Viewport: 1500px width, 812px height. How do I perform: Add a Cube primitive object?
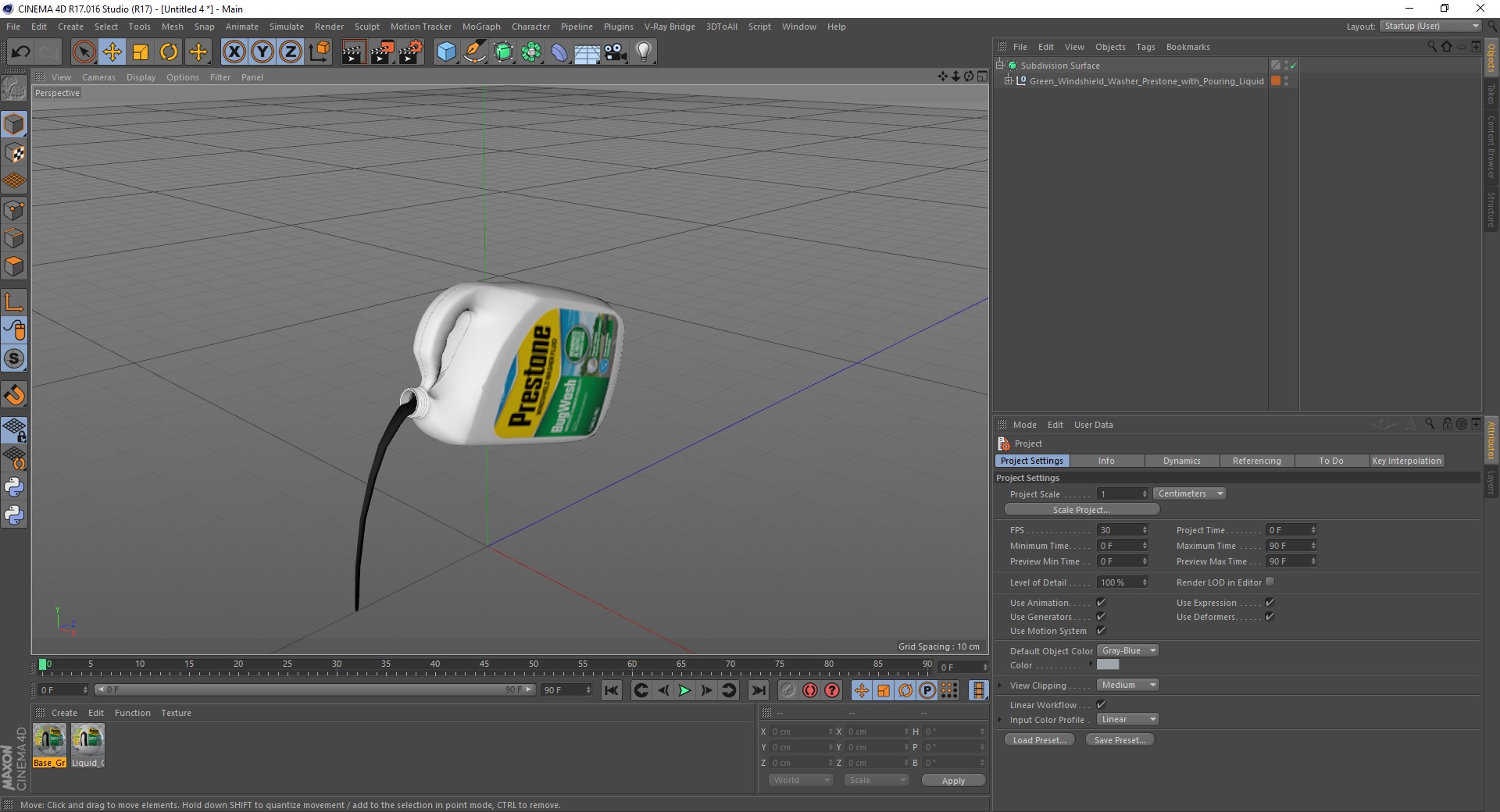coord(446,52)
